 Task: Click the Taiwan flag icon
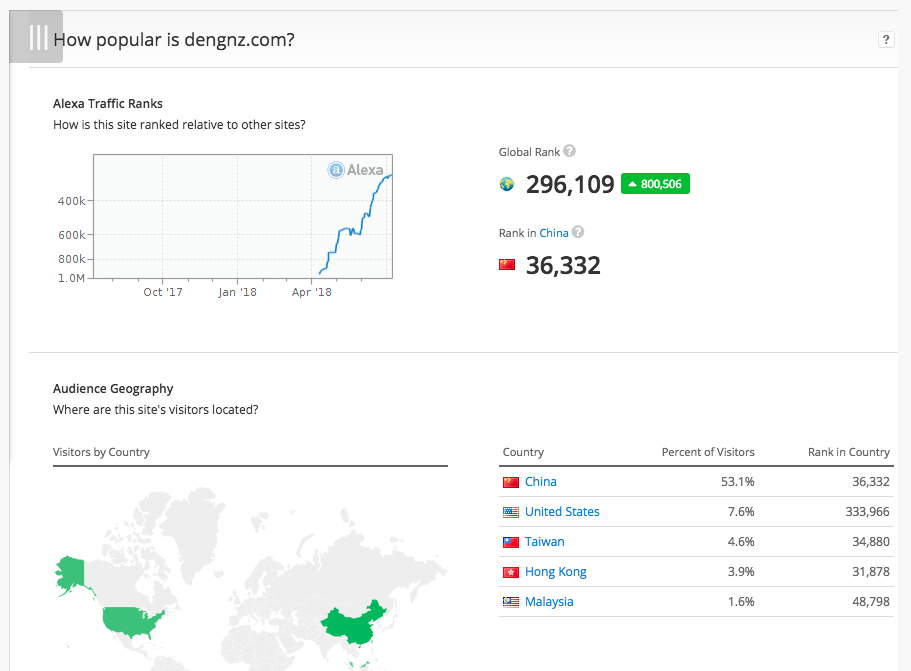pyautogui.click(x=511, y=542)
